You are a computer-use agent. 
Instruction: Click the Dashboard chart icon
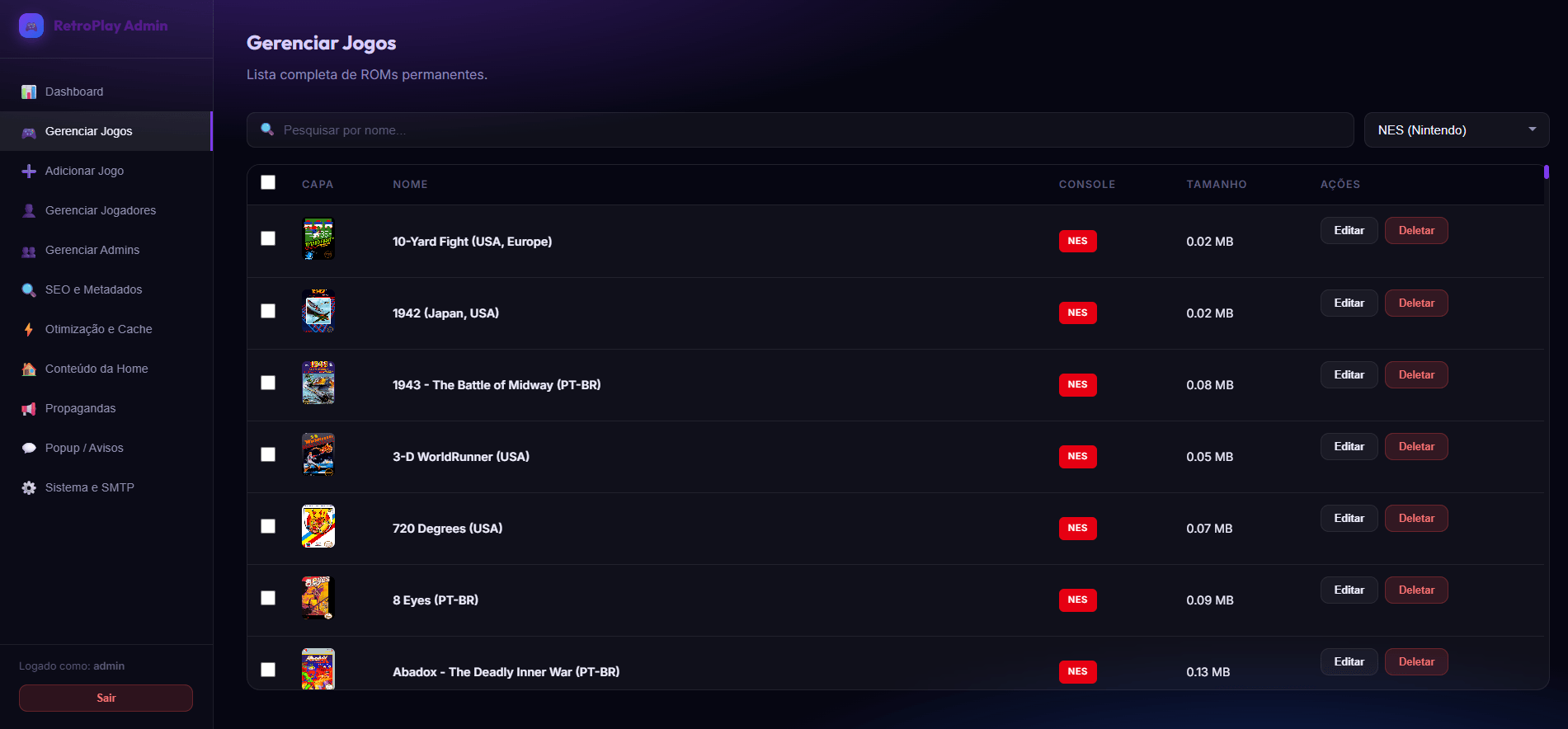[29, 92]
